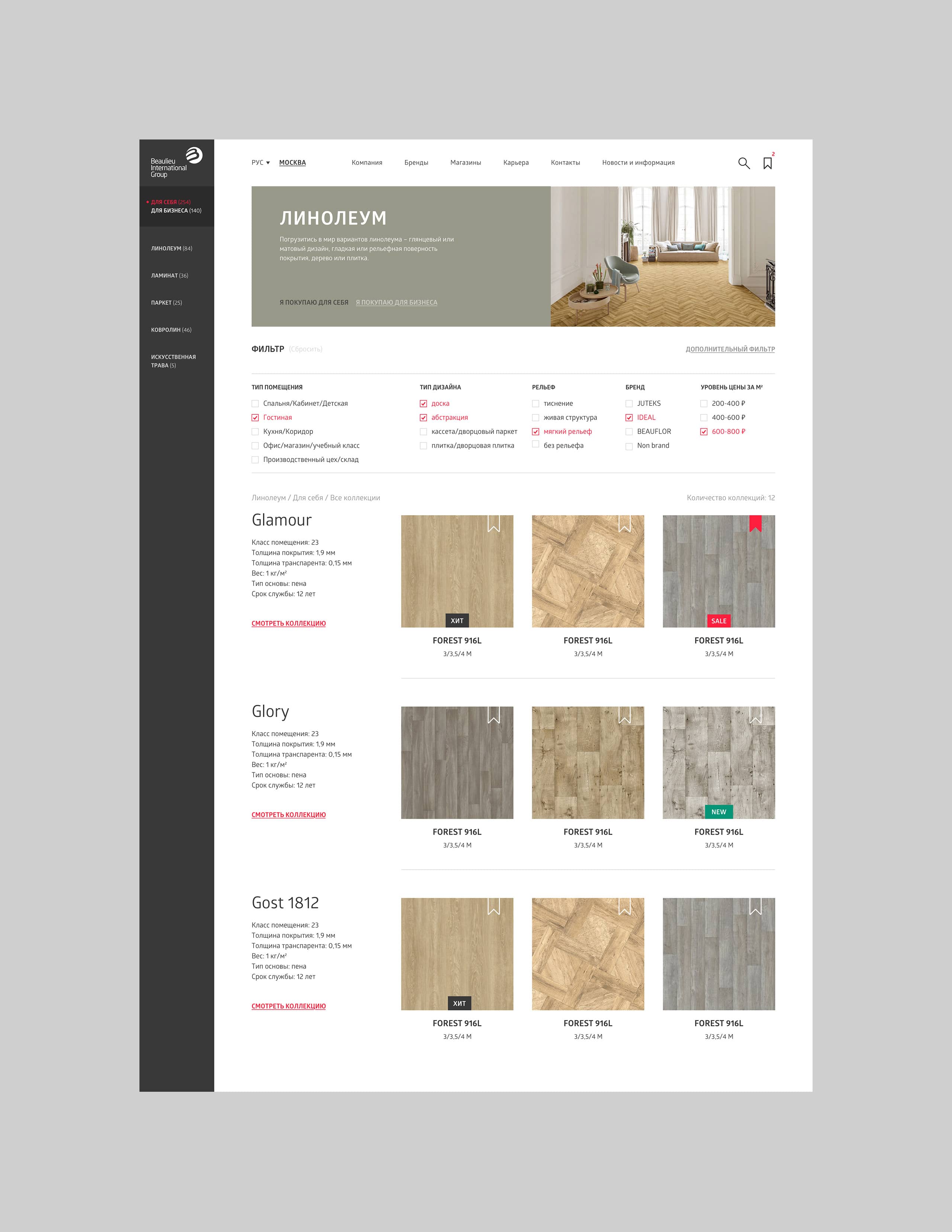Viewport: 952px width, 1232px height.
Task: Select ДЛЯ СЕБЯ (254) section
Action: point(170,202)
